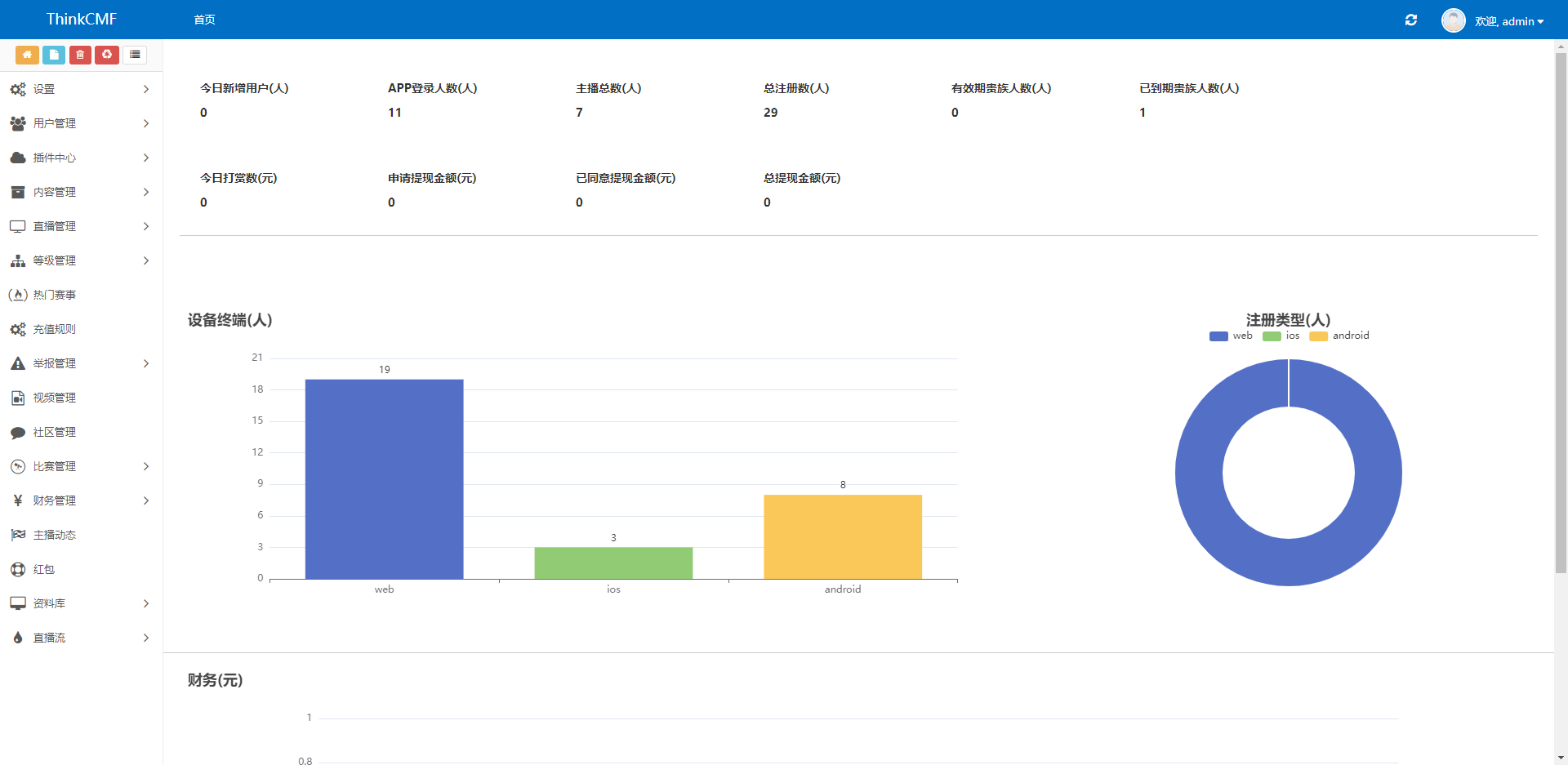Click the red recycle icon button

coord(107,55)
